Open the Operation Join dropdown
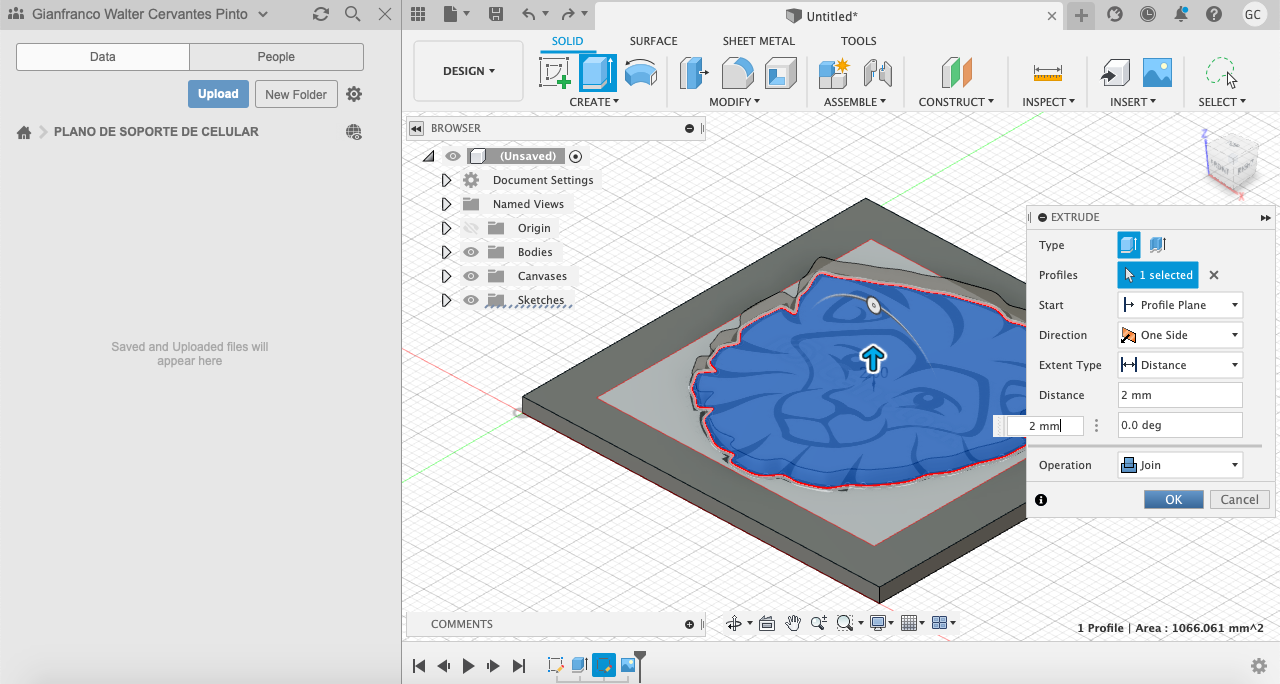The width and height of the screenshot is (1280, 684). pyautogui.click(x=1180, y=465)
